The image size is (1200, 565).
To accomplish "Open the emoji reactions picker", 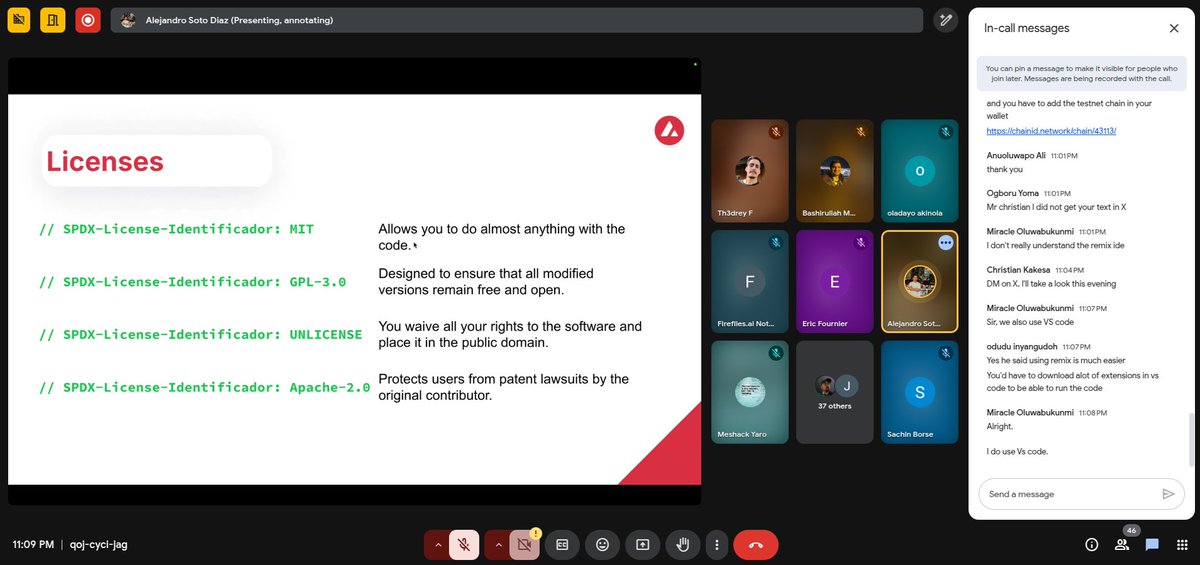I will (x=602, y=545).
